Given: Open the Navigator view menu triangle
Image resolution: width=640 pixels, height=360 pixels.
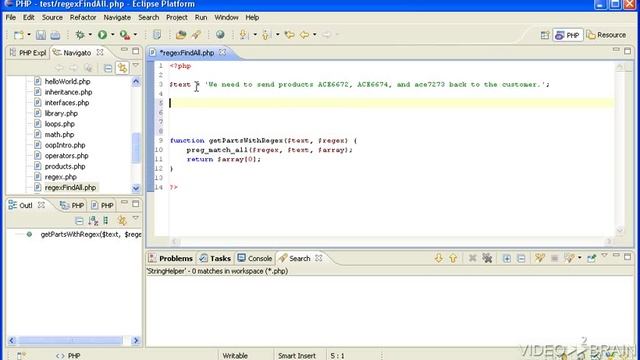Looking at the screenshot, I should point(136,66).
